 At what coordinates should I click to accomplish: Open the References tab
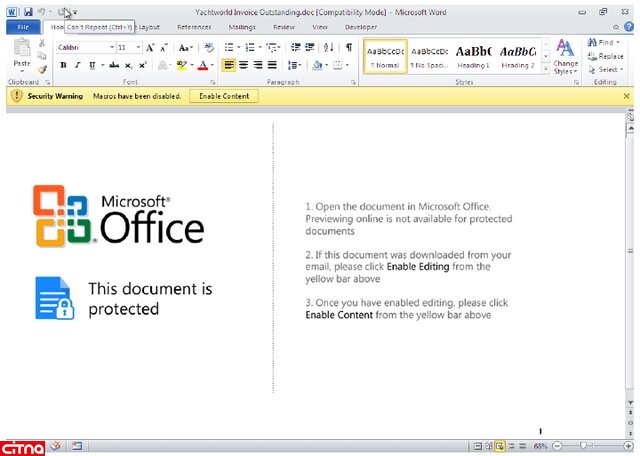click(194, 28)
